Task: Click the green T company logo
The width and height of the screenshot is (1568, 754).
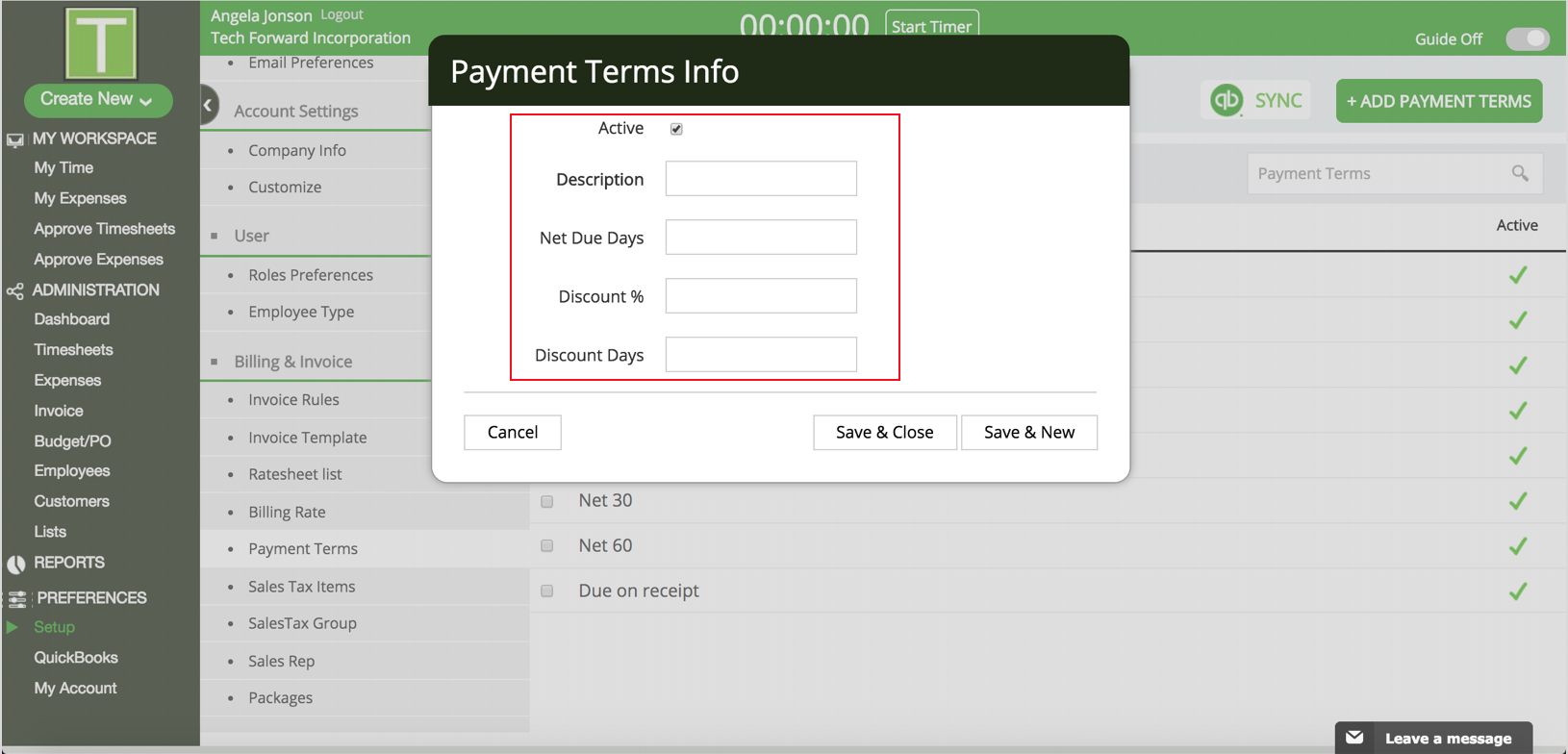Action: coord(101,43)
